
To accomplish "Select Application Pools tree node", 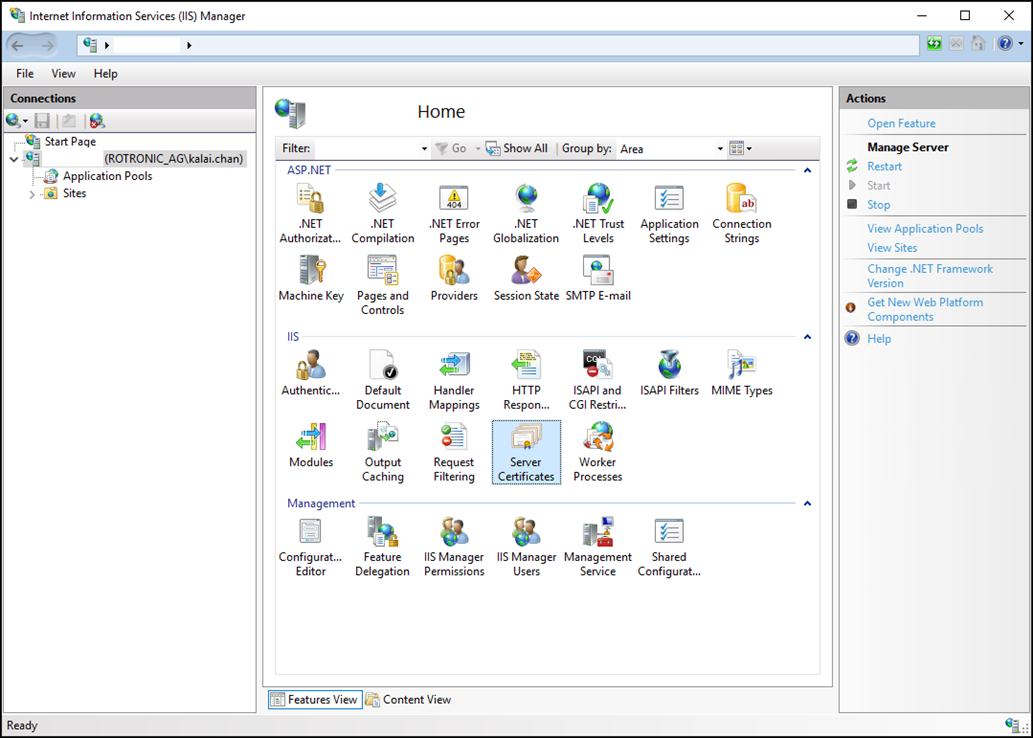I will [x=107, y=177].
